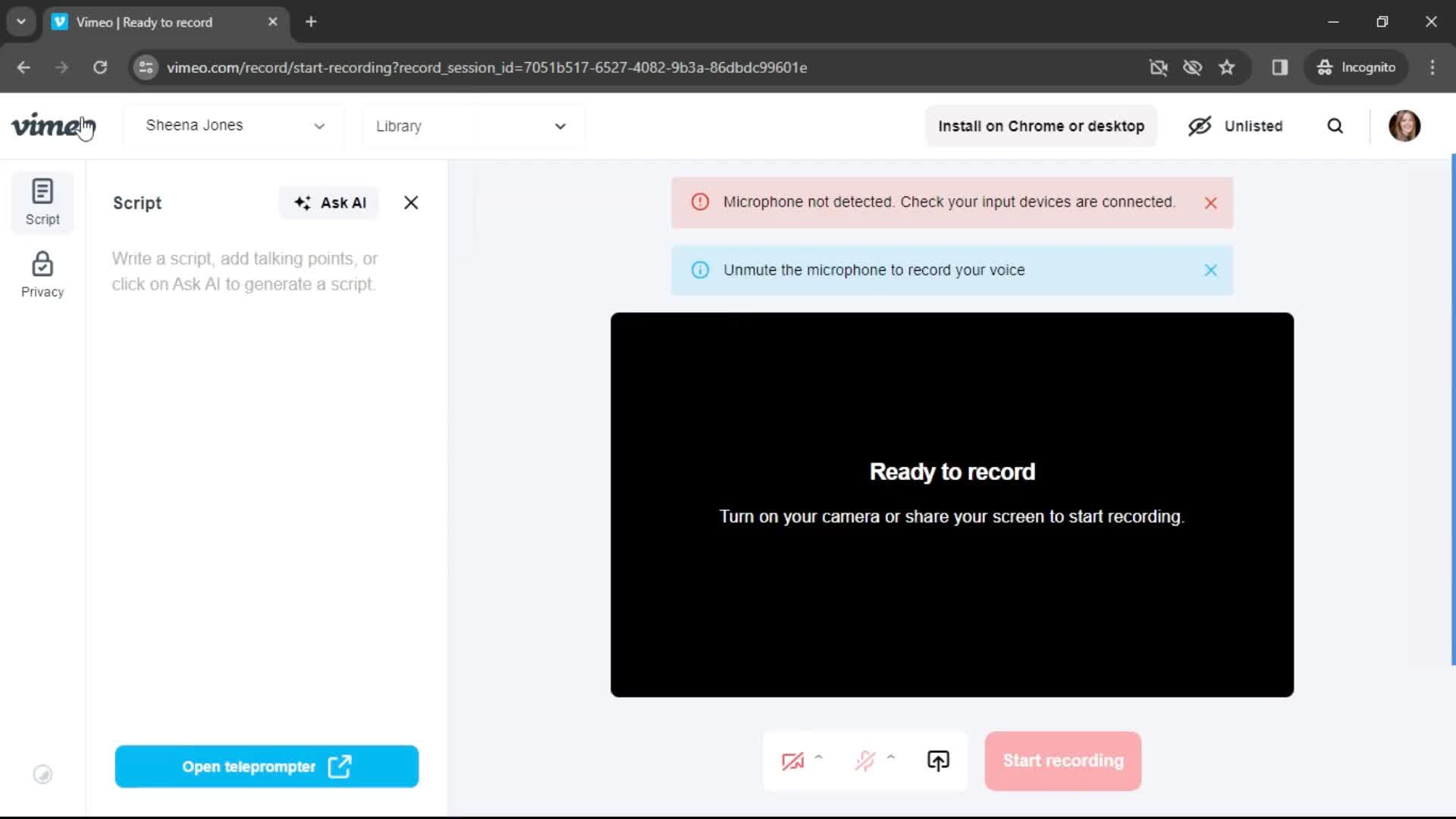Open the Chrome three-dot menu
The width and height of the screenshot is (1456, 819).
[x=1432, y=67]
